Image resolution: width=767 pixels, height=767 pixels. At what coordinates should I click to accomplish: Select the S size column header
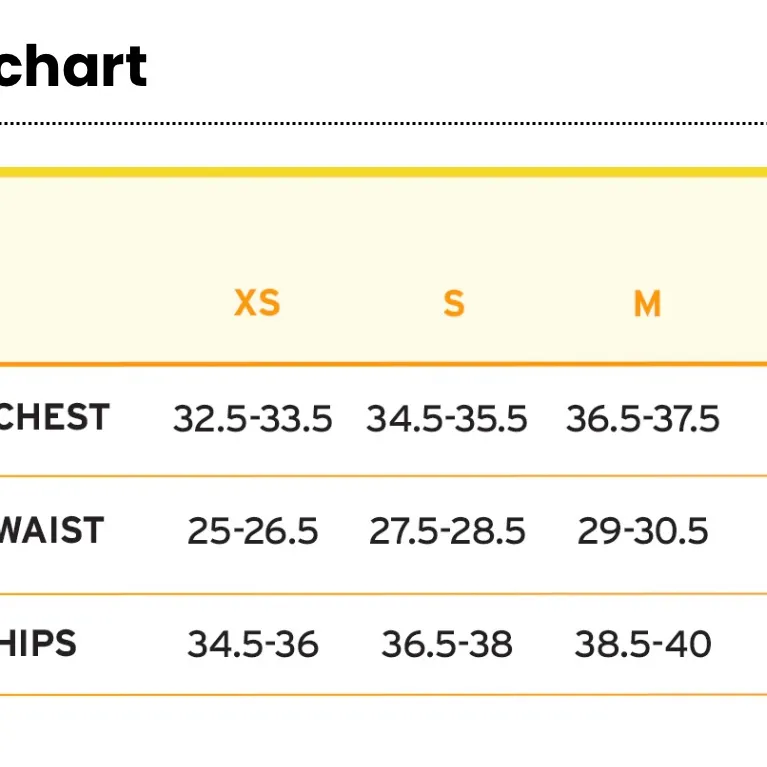coord(454,303)
